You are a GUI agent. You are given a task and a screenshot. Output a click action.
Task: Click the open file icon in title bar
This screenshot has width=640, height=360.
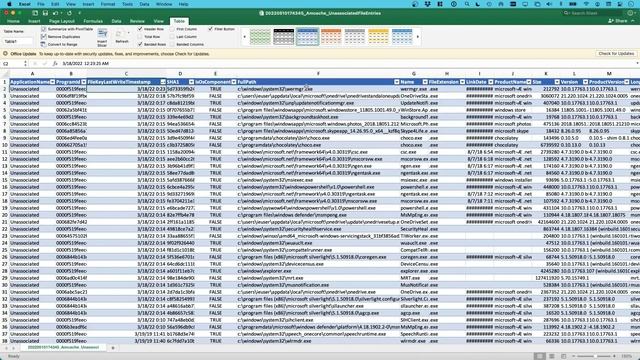(35, 13)
